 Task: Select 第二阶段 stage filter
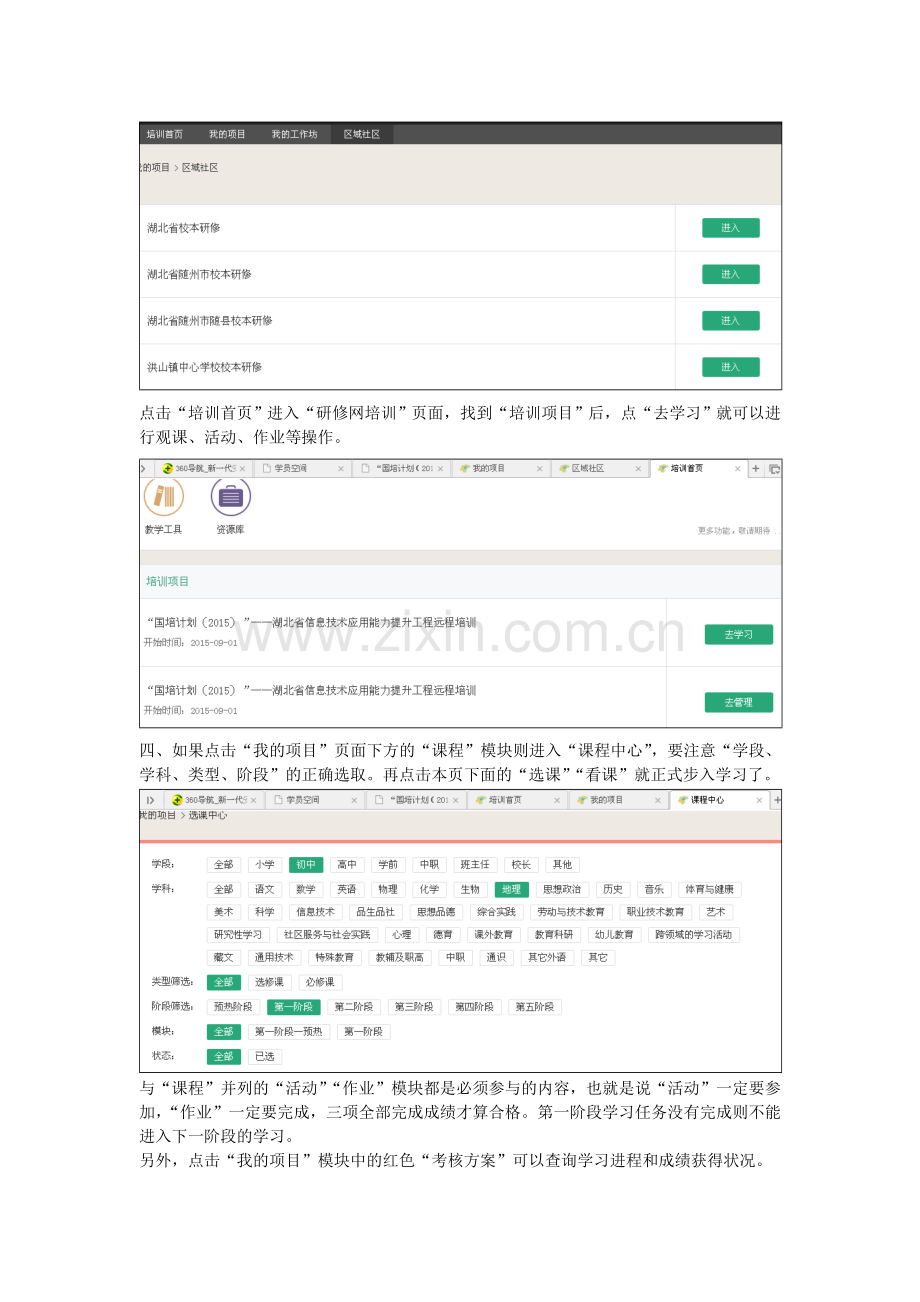click(354, 1007)
